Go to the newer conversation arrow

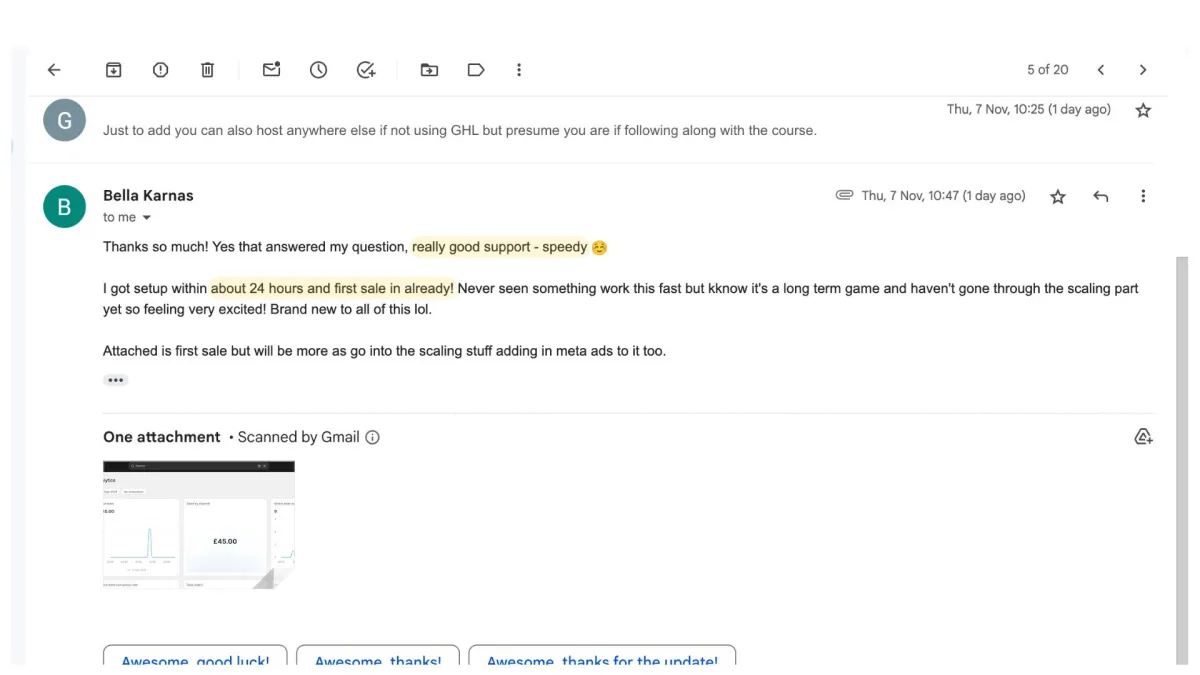(1100, 70)
